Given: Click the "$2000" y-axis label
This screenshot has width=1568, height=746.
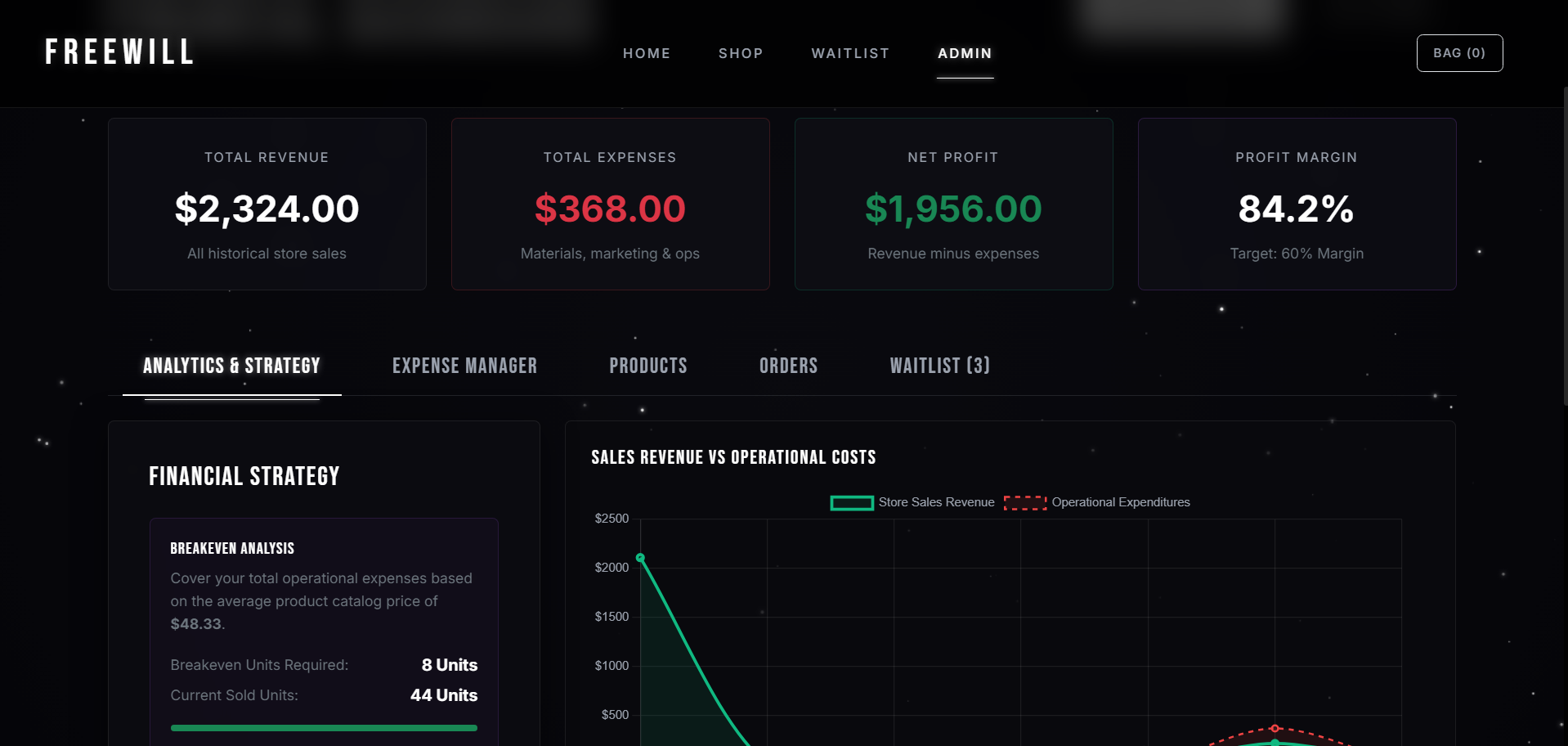Looking at the screenshot, I should tap(612, 568).
